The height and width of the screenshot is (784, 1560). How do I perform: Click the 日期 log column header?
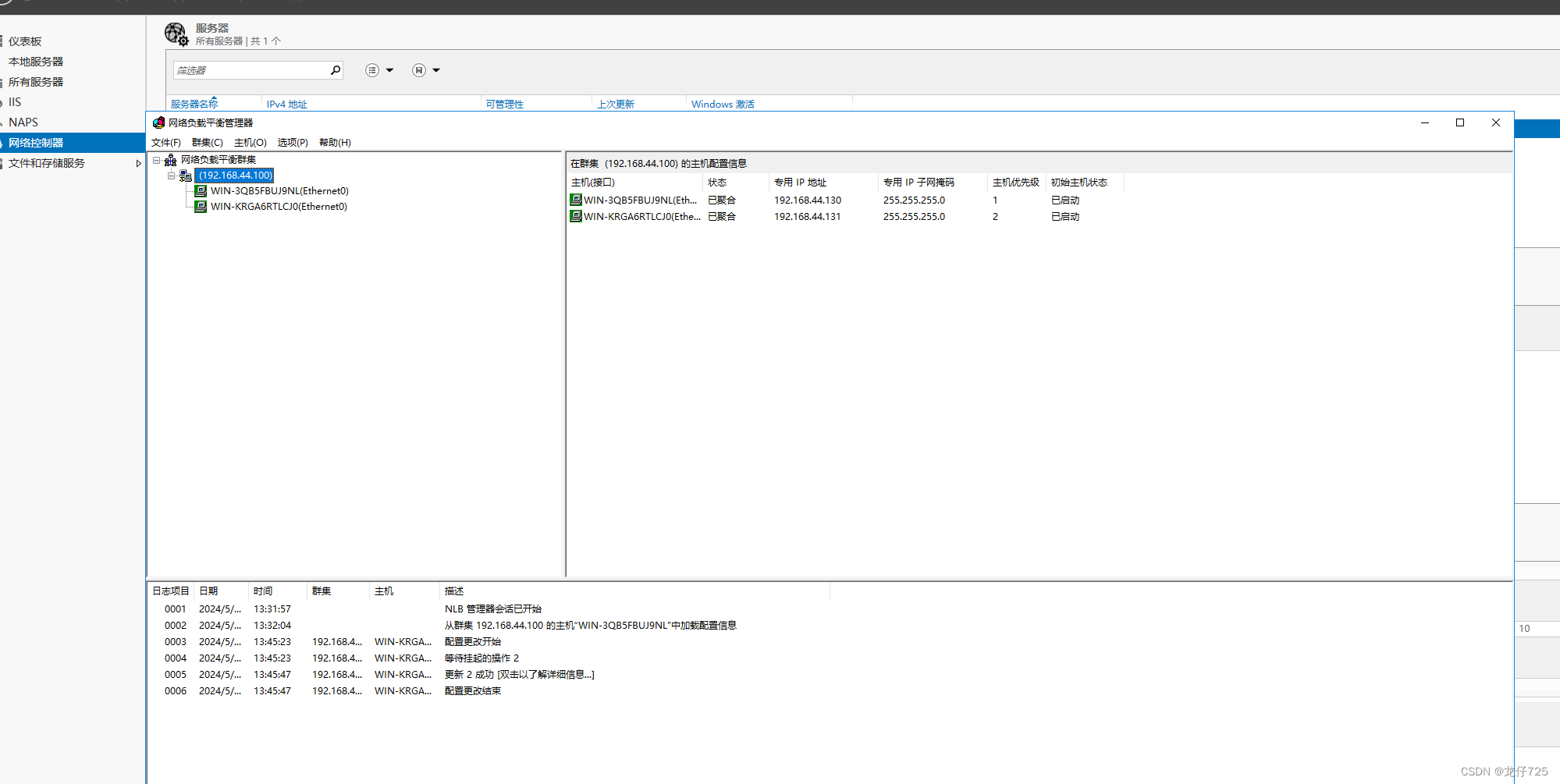tap(222, 591)
